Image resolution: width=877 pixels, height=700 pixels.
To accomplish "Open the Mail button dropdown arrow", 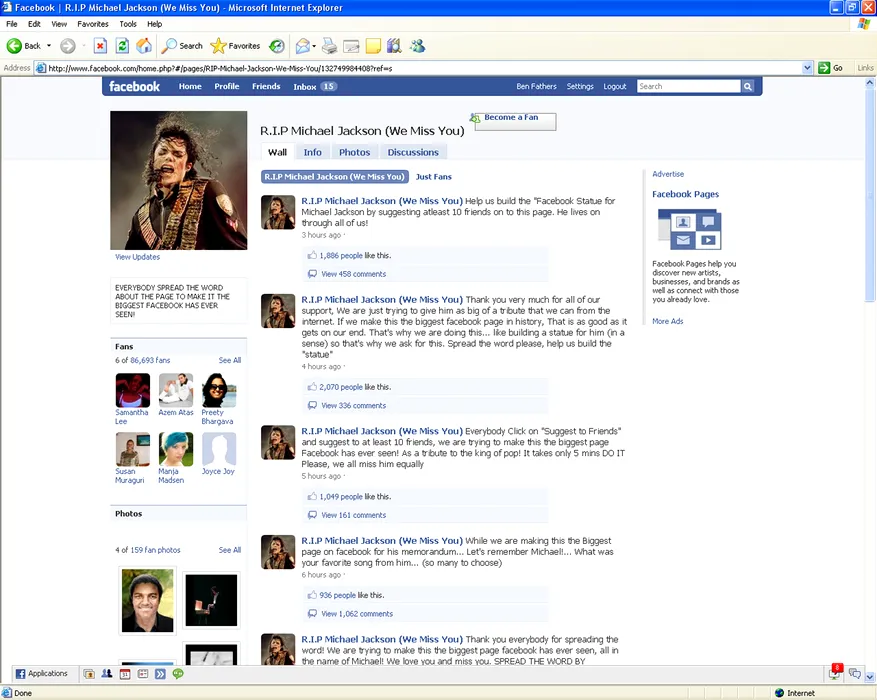I will (x=314, y=46).
